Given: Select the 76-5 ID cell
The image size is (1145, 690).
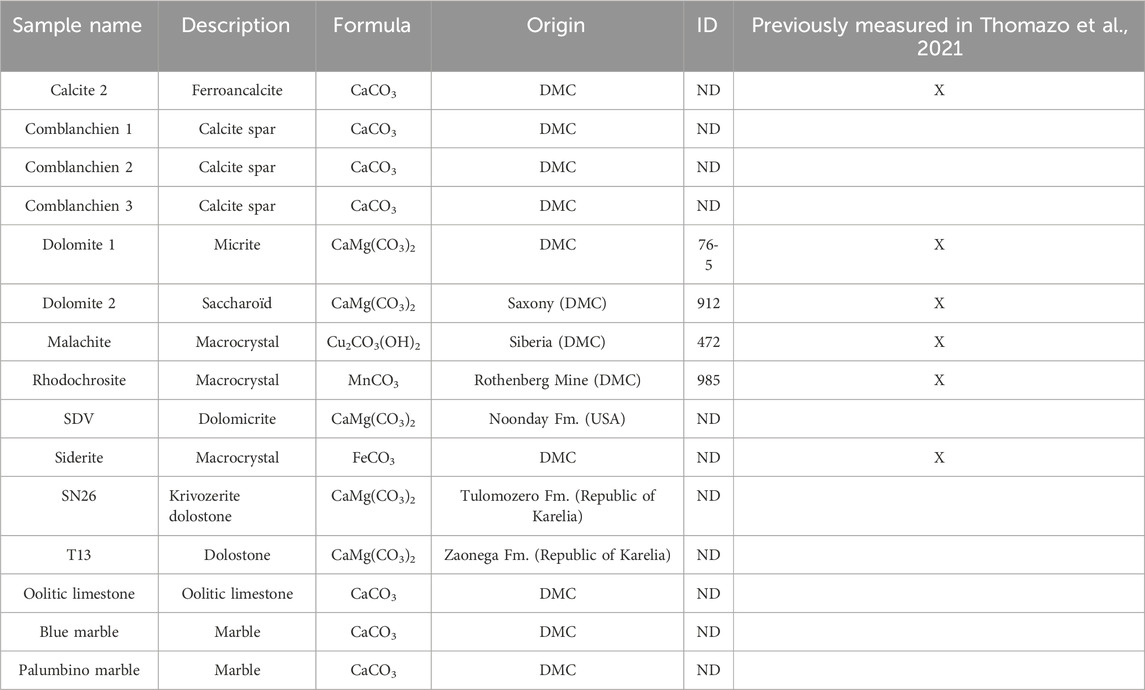Looking at the screenshot, I should click(708, 255).
